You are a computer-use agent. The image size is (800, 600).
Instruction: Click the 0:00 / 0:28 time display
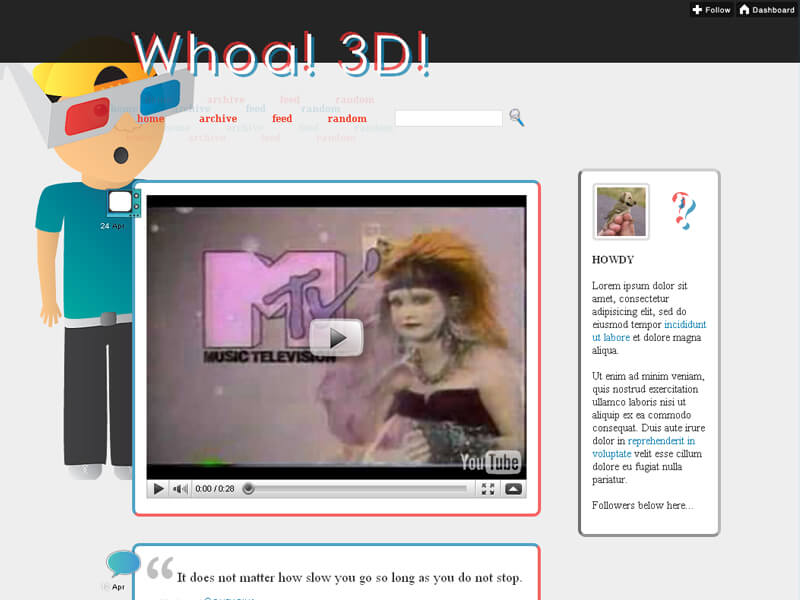pyautogui.click(x=215, y=489)
